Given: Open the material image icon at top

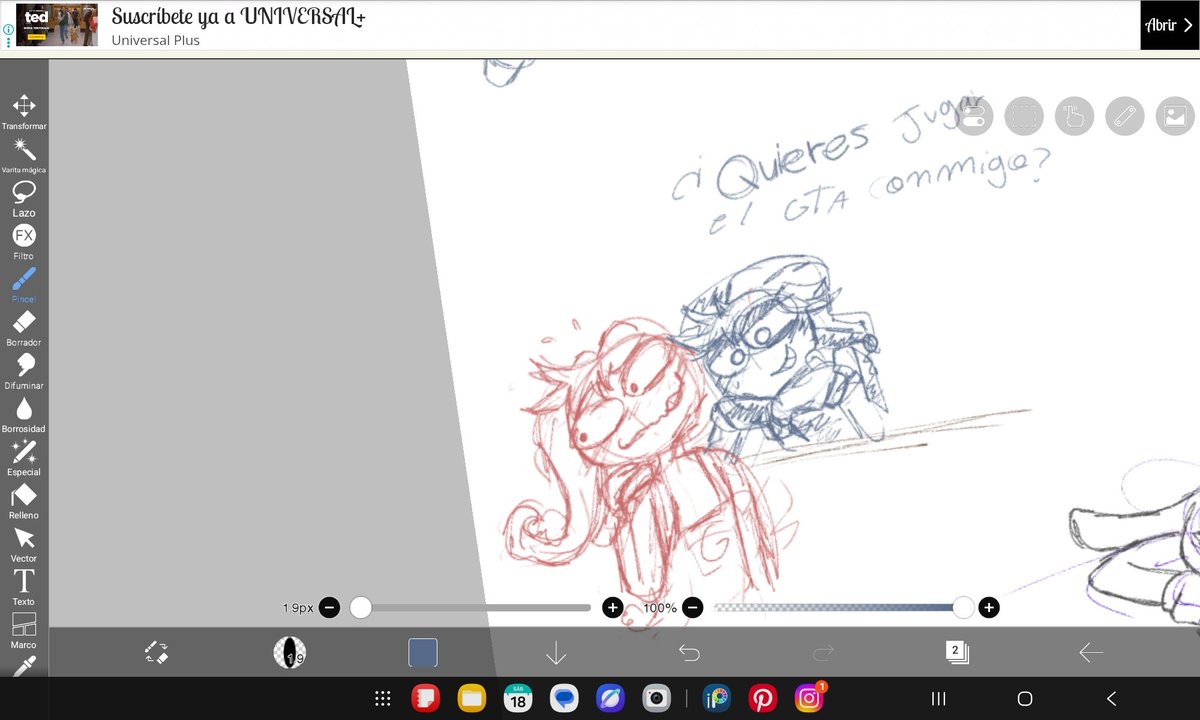Looking at the screenshot, I should pyautogui.click(x=1175, y=116).
